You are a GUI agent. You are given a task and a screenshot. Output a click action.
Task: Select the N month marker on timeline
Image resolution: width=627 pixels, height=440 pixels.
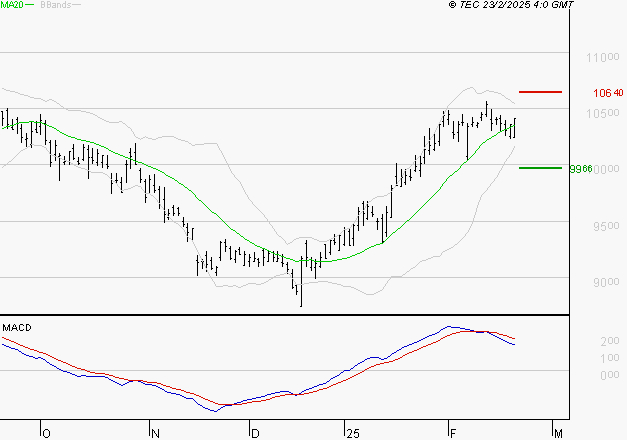155,433
